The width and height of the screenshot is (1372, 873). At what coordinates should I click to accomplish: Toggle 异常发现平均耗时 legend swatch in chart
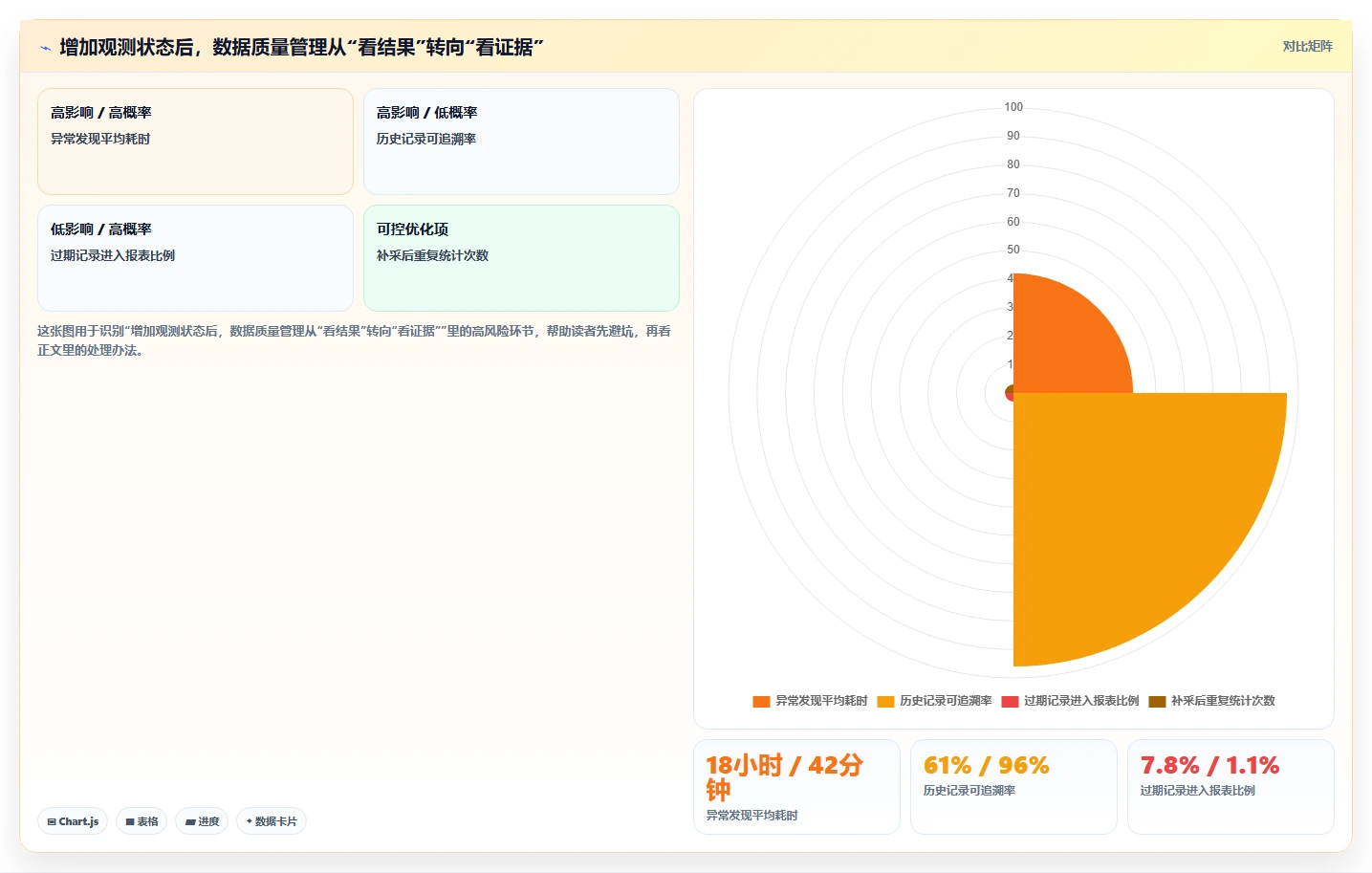pos(761,701)
